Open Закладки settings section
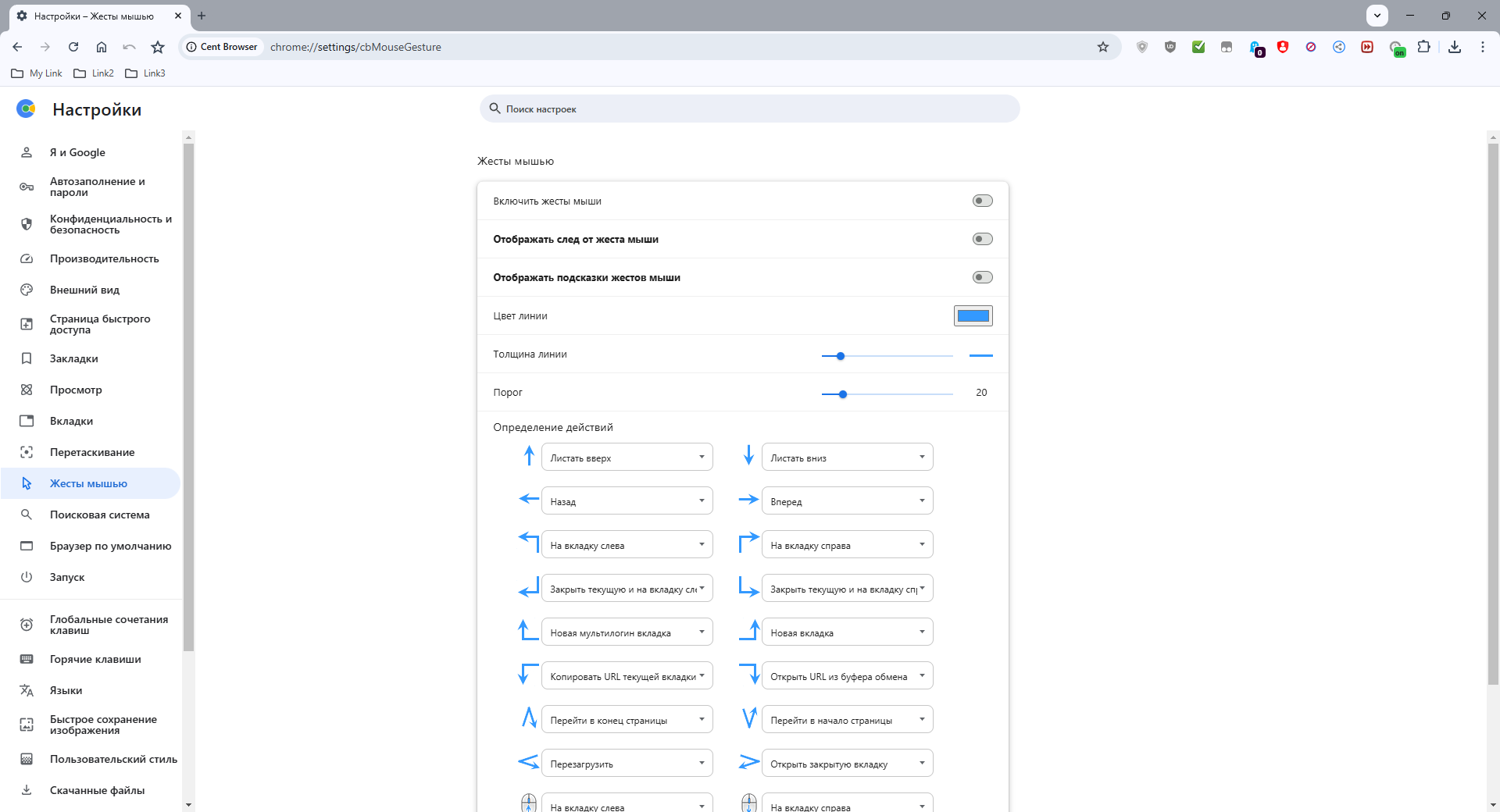The width and height of the screenshot is (1500, 812). [91, 358]
